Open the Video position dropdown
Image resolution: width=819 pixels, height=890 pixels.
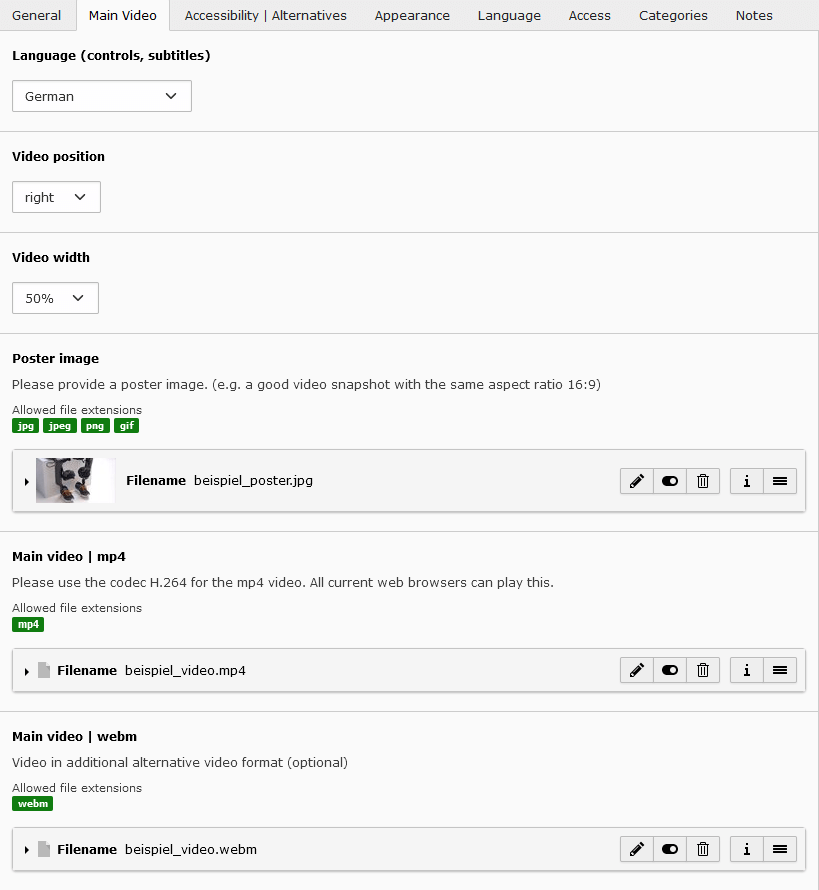[x=56, y=197]
